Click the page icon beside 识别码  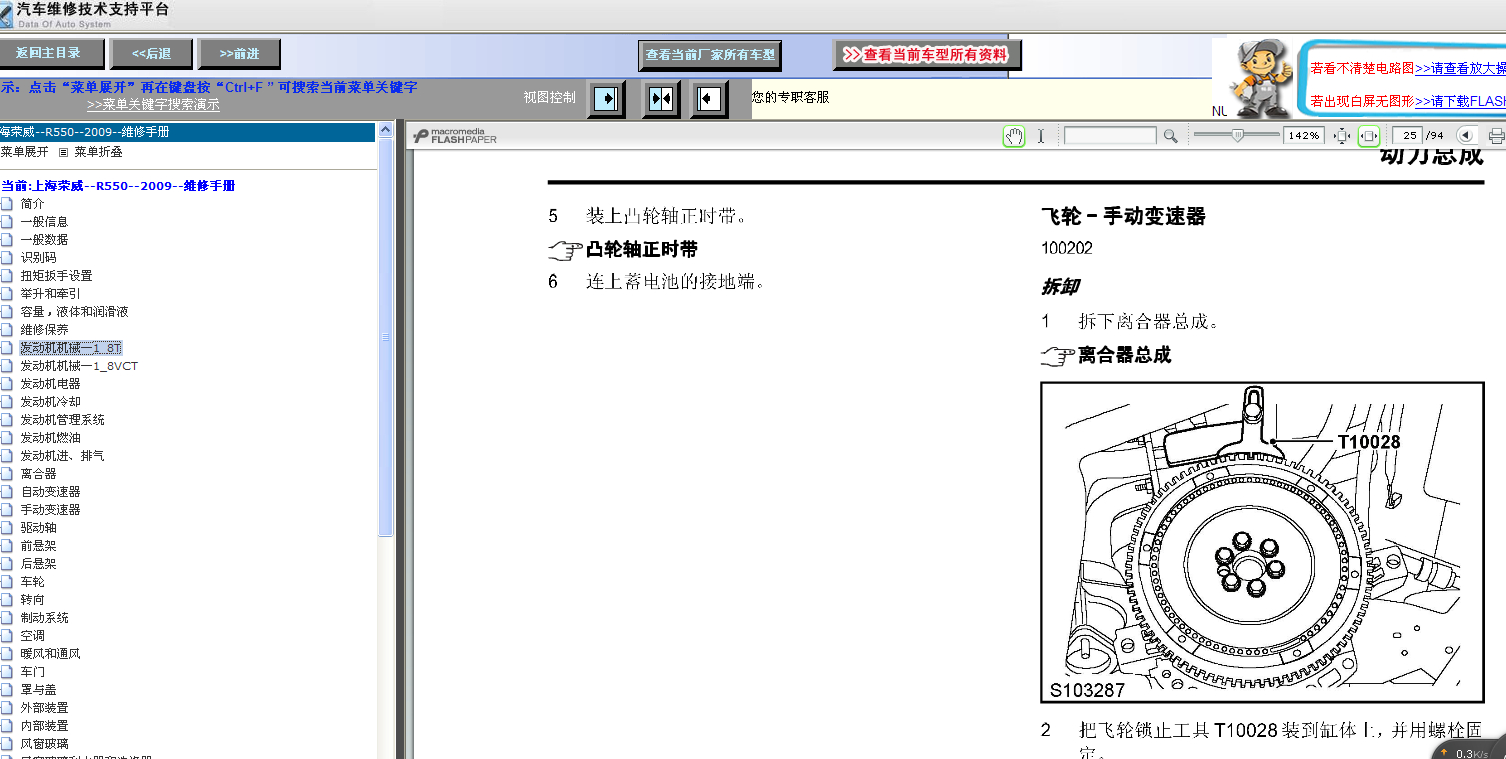coord(7,258)
